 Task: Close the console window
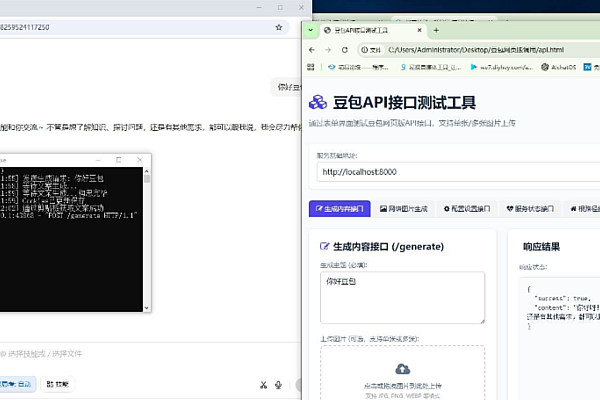(140, 160)
